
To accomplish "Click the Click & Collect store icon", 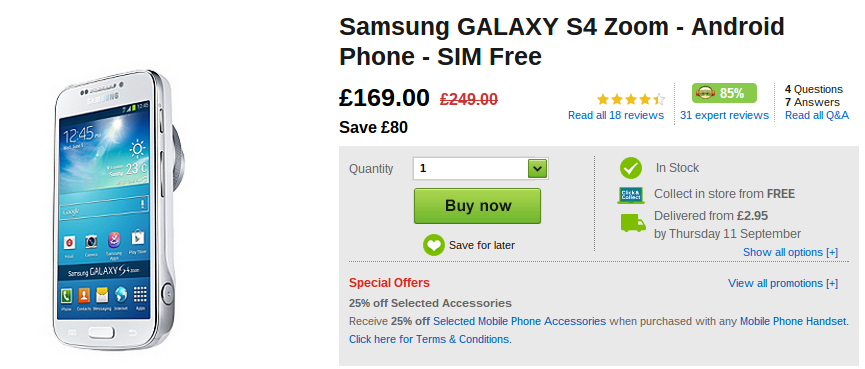I will (631, 194).
